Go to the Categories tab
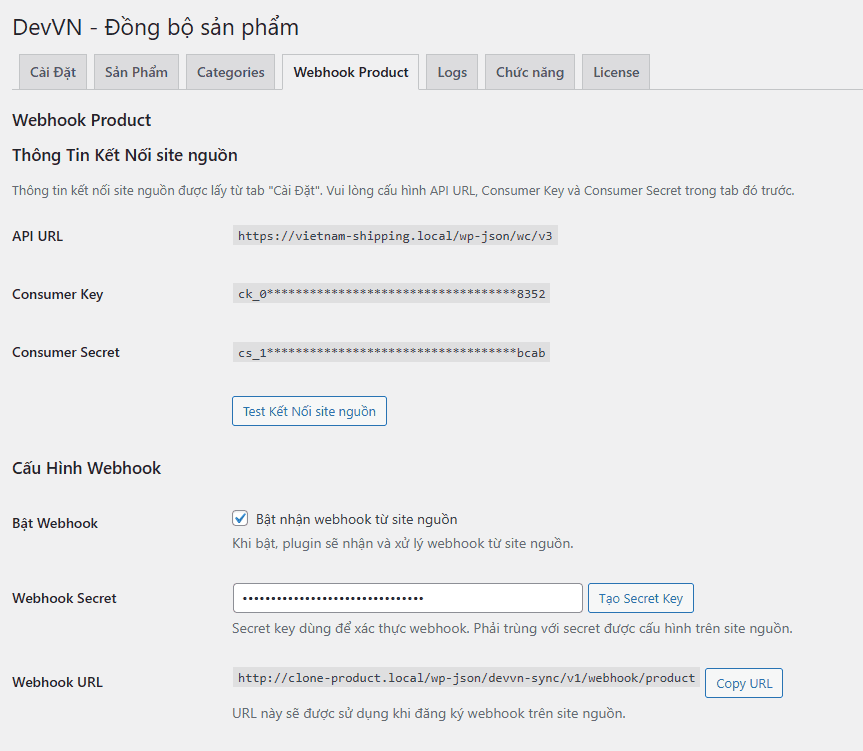The height and width of the screenshot is (751, 863). point(230,72)
